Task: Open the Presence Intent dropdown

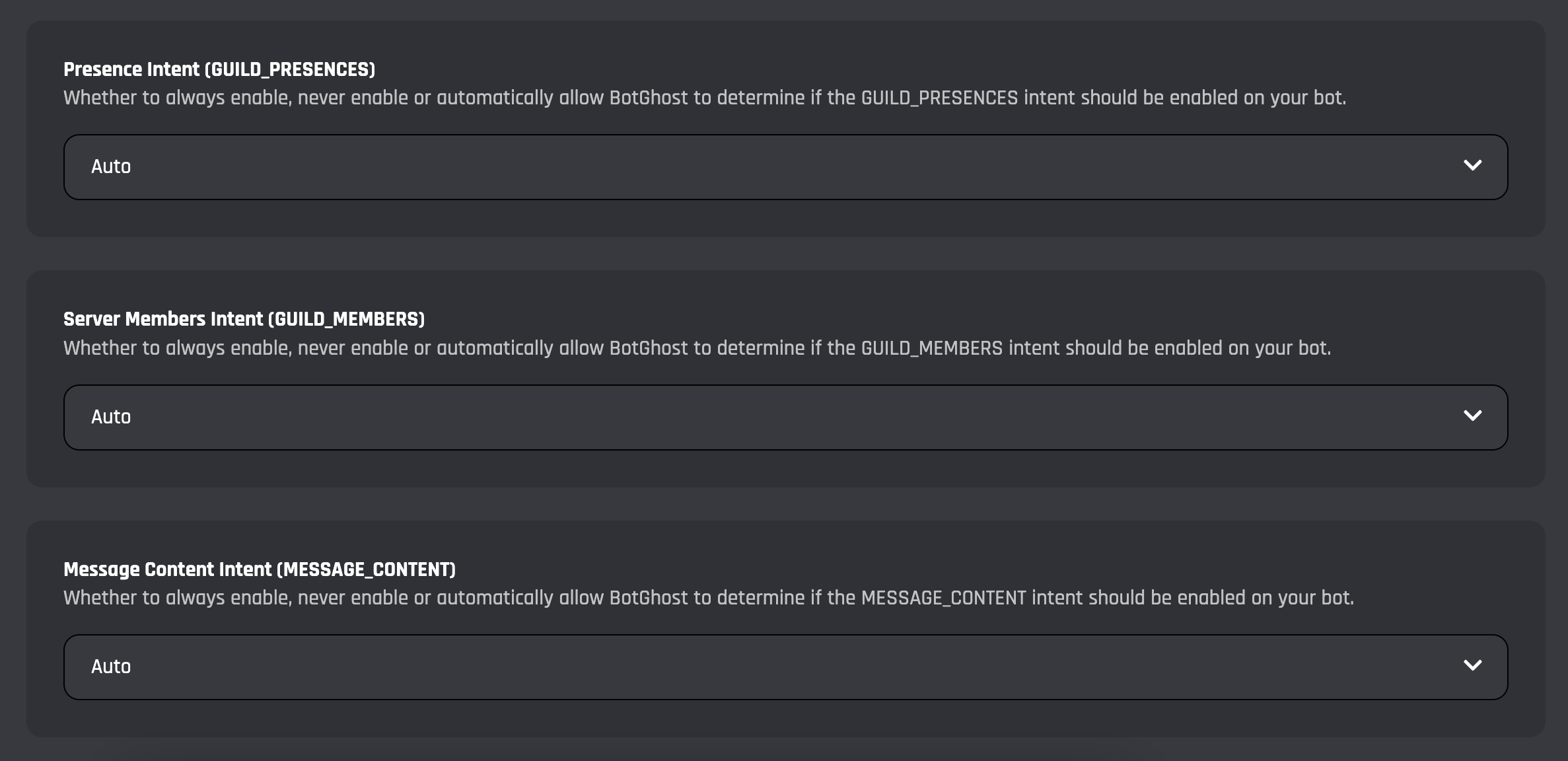Action: pos(785,167)
